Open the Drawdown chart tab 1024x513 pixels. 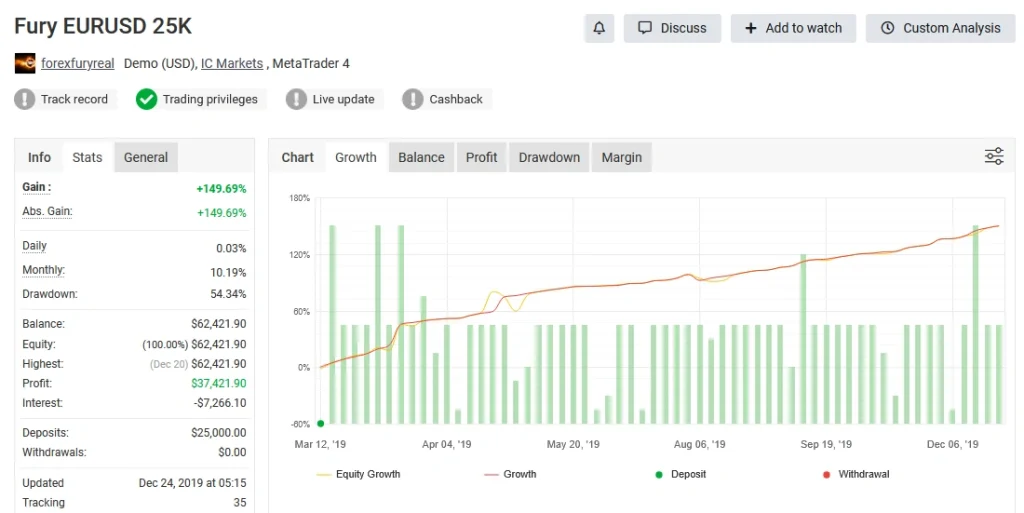[x=549, y=157]
